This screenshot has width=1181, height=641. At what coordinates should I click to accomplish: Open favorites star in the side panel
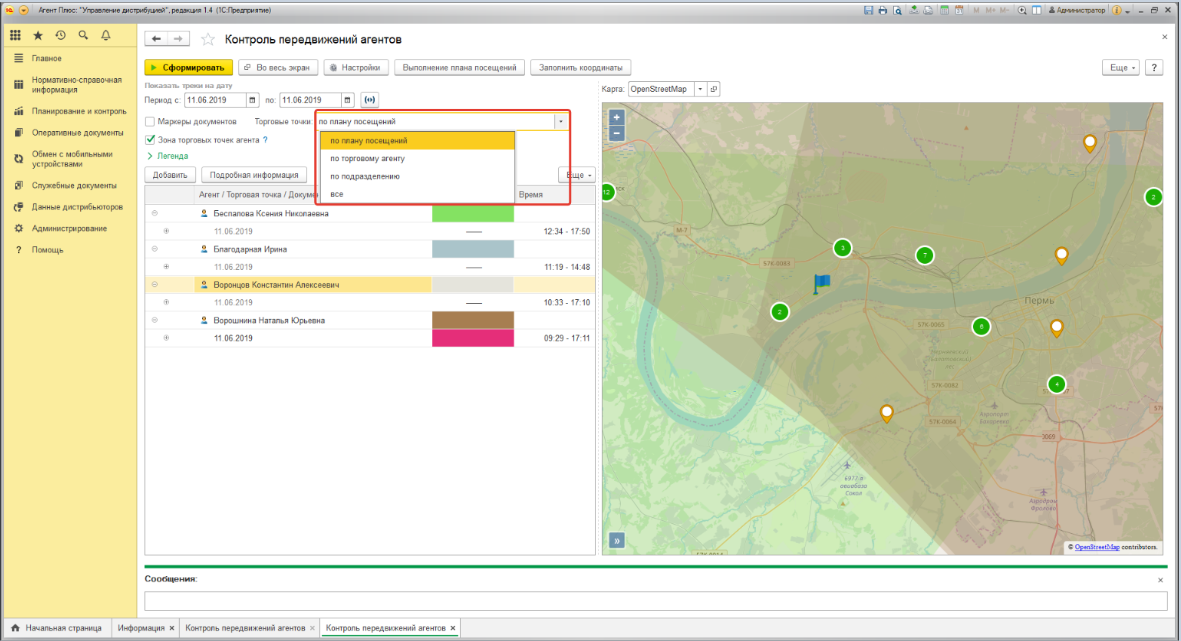pyautogui.click(x=38, y=35)
